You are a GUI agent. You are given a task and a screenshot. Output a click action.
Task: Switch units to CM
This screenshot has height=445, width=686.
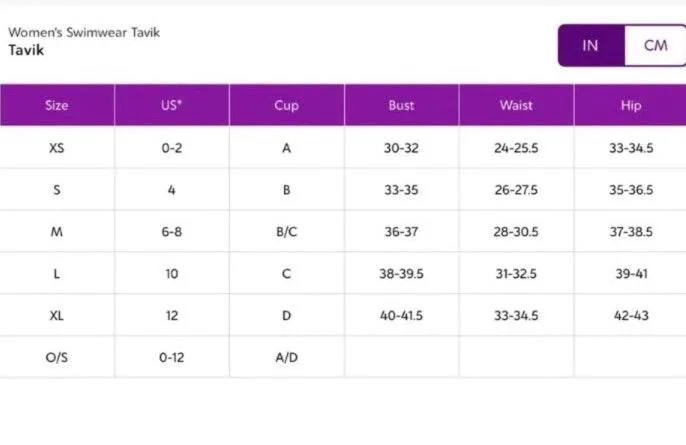[x=655, y=46]
